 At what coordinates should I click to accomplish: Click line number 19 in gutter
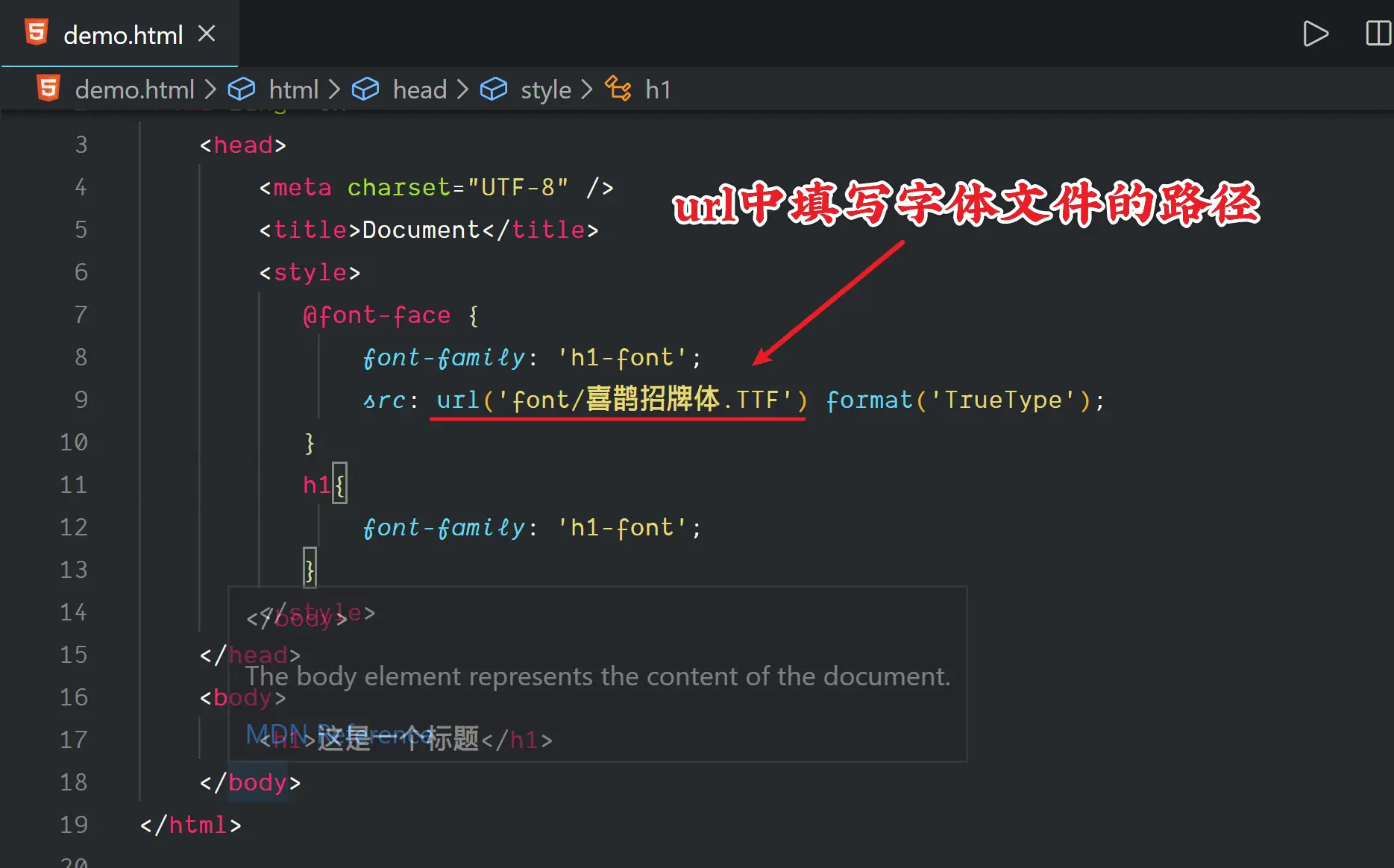pos(74,825)
